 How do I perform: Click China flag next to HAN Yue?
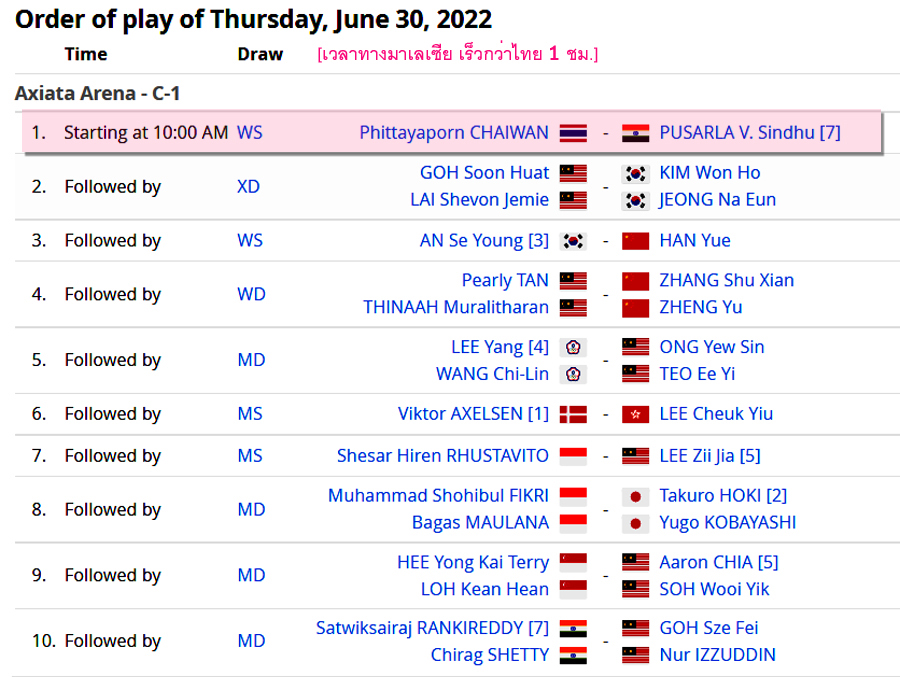(x=635, y=241)
